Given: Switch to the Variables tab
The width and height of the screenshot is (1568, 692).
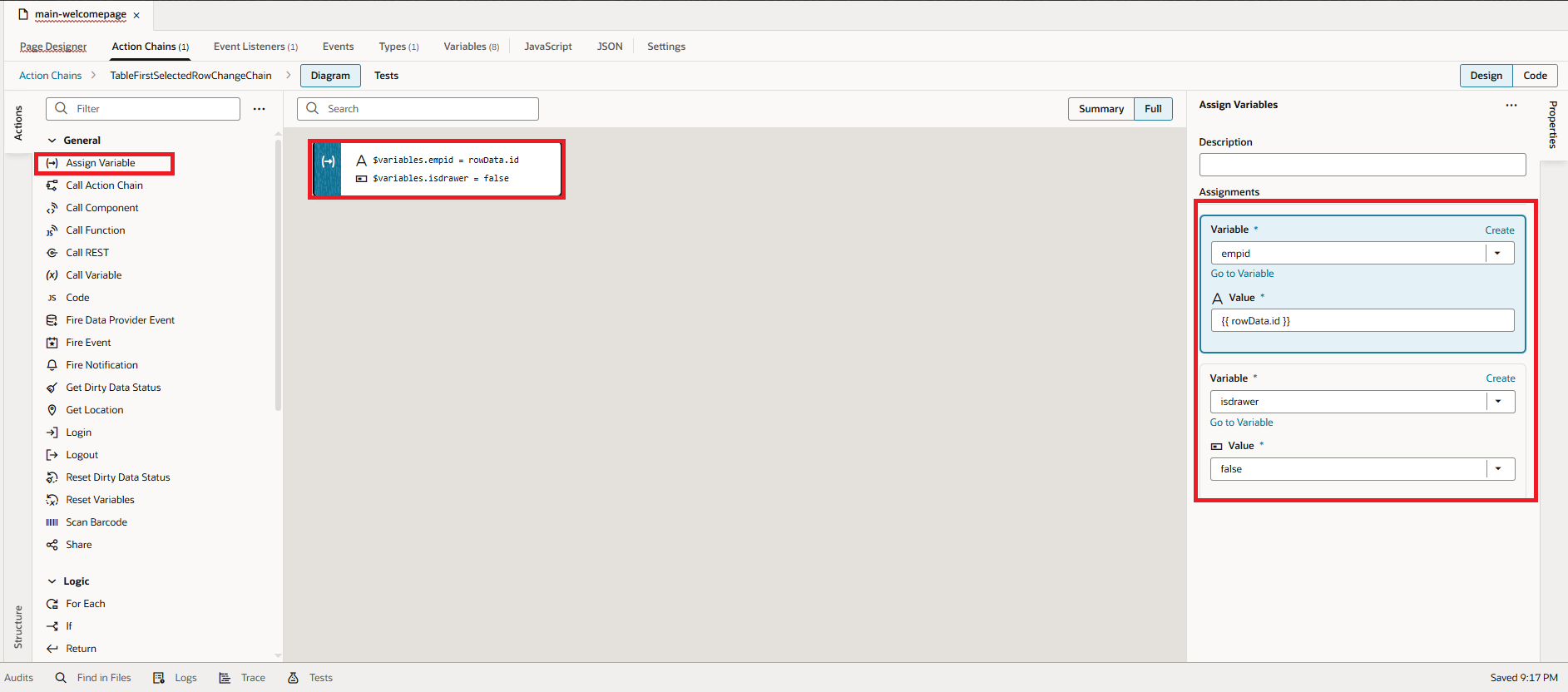Looking at the screenshot, I should [x=471, y=47].
